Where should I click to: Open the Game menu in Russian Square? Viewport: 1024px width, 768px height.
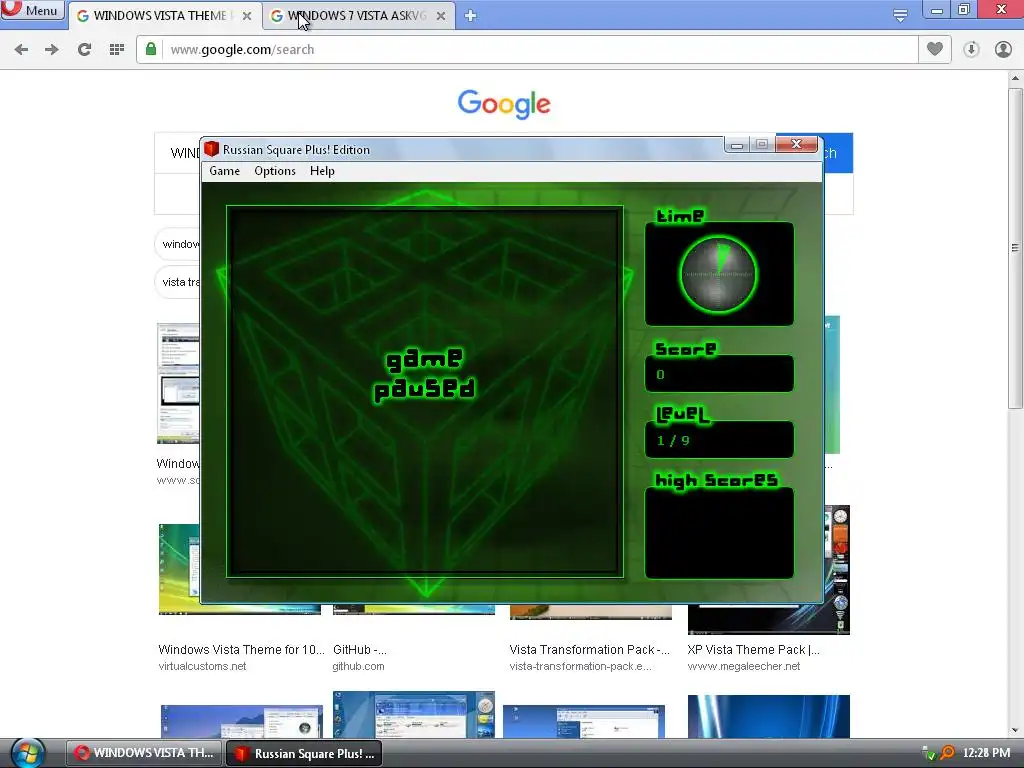click(224, 171)
